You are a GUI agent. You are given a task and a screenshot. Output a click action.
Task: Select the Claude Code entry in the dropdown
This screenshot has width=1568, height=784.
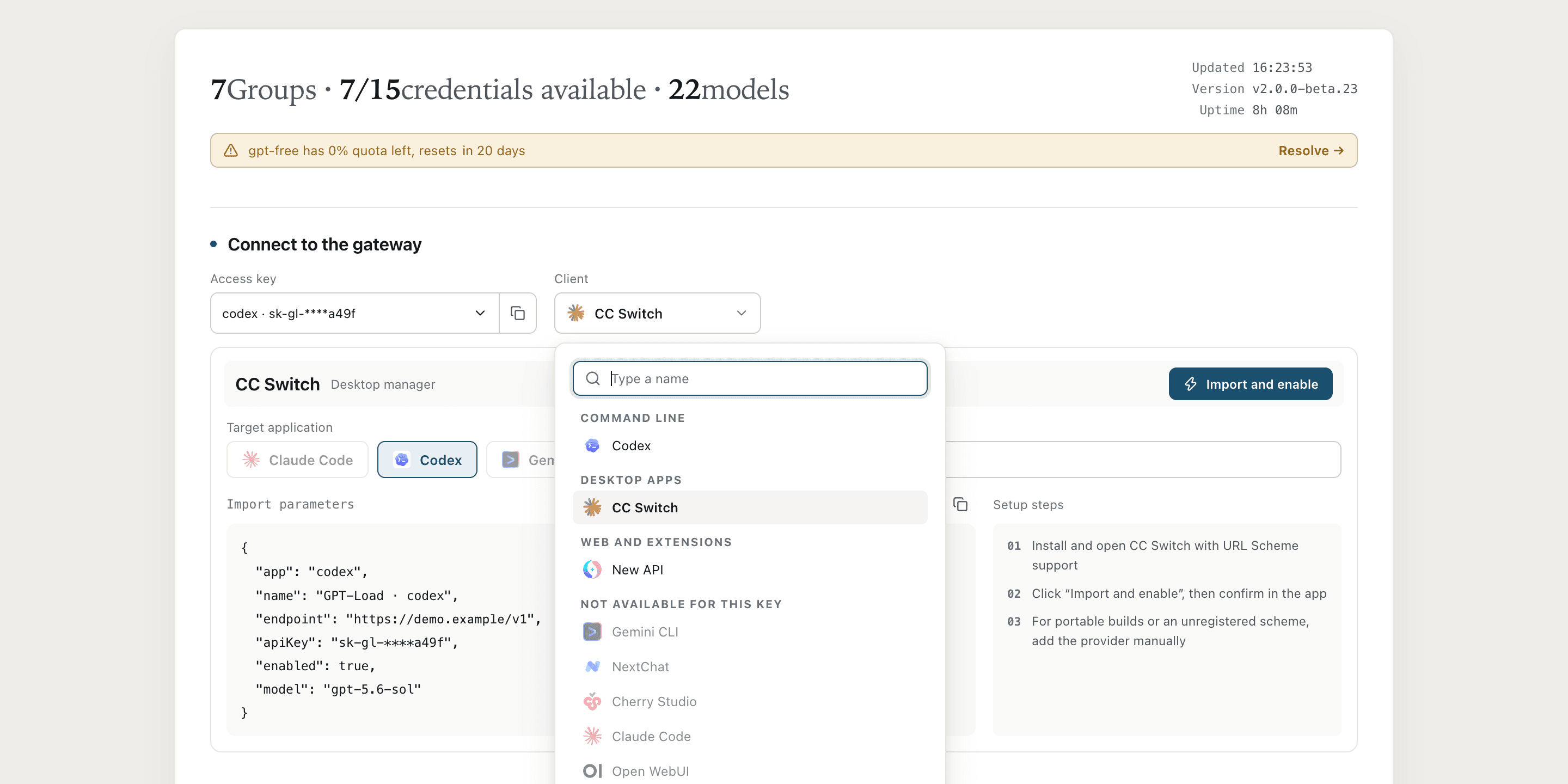pos(750,736)
